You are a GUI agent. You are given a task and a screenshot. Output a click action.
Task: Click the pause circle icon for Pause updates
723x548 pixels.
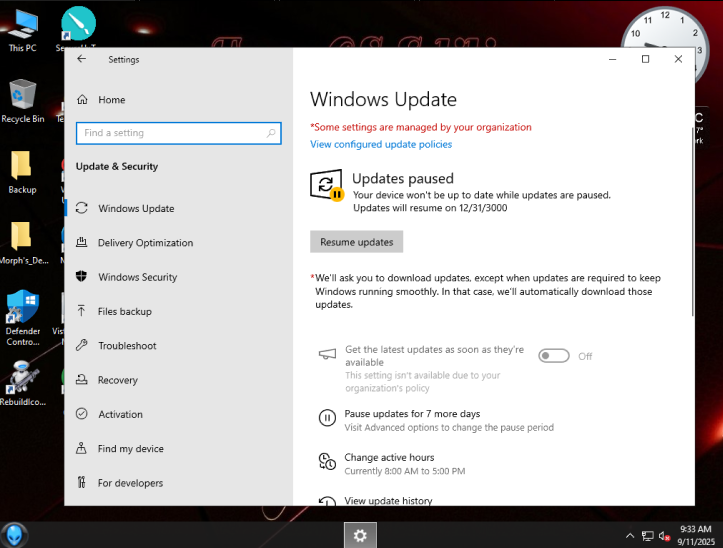click(x=327, y=418)
